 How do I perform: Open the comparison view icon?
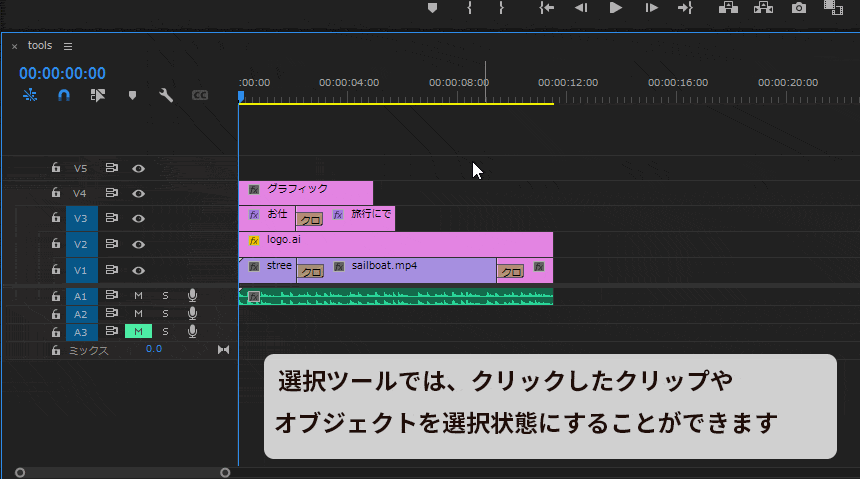pos(833,8)
